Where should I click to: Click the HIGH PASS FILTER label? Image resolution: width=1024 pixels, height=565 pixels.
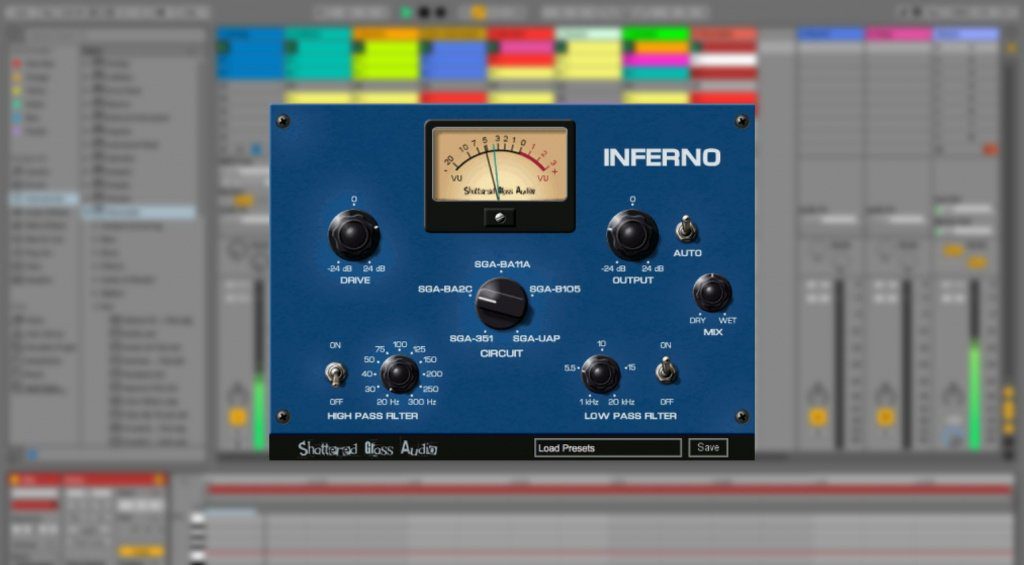372,415
